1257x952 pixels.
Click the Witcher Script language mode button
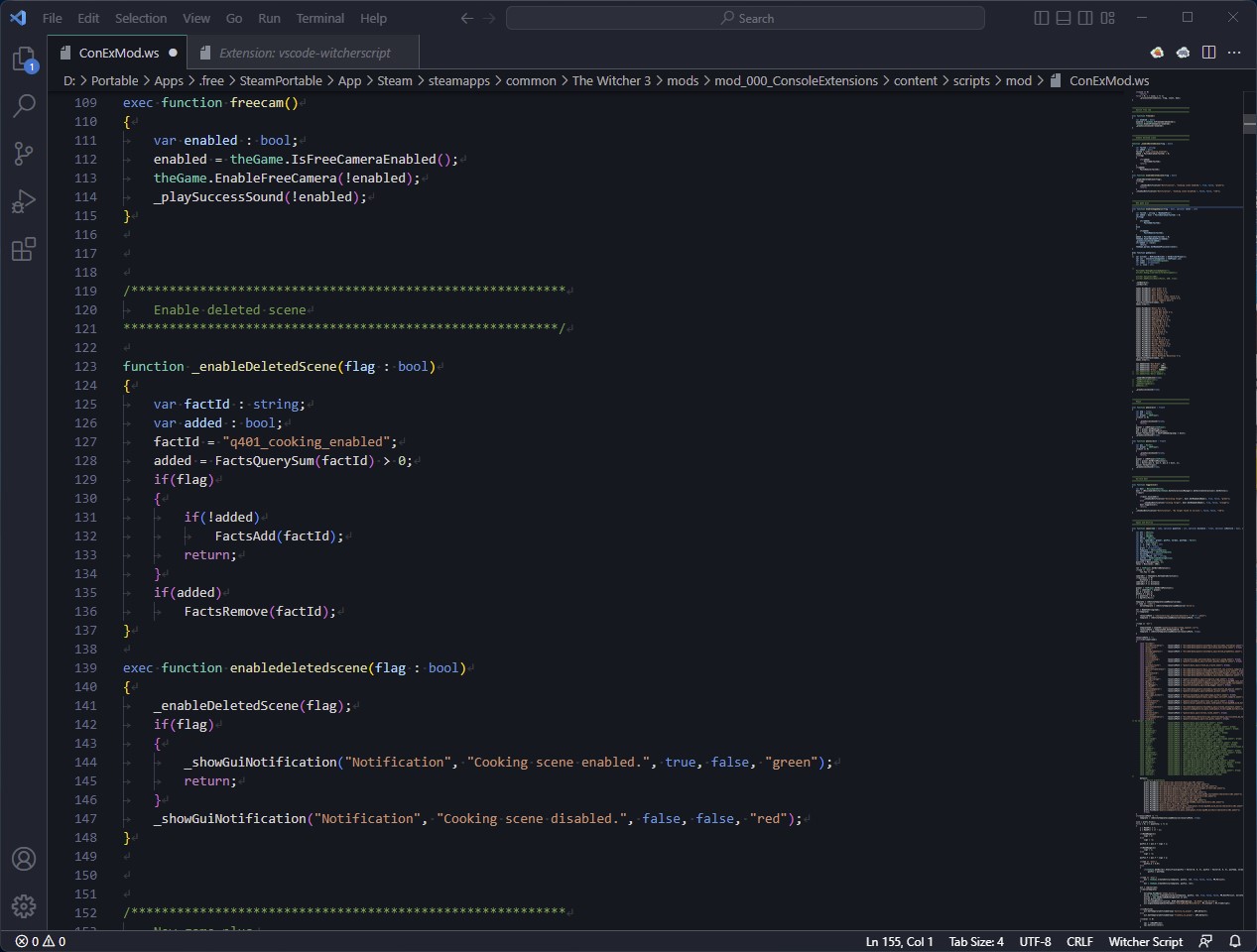1145,941
